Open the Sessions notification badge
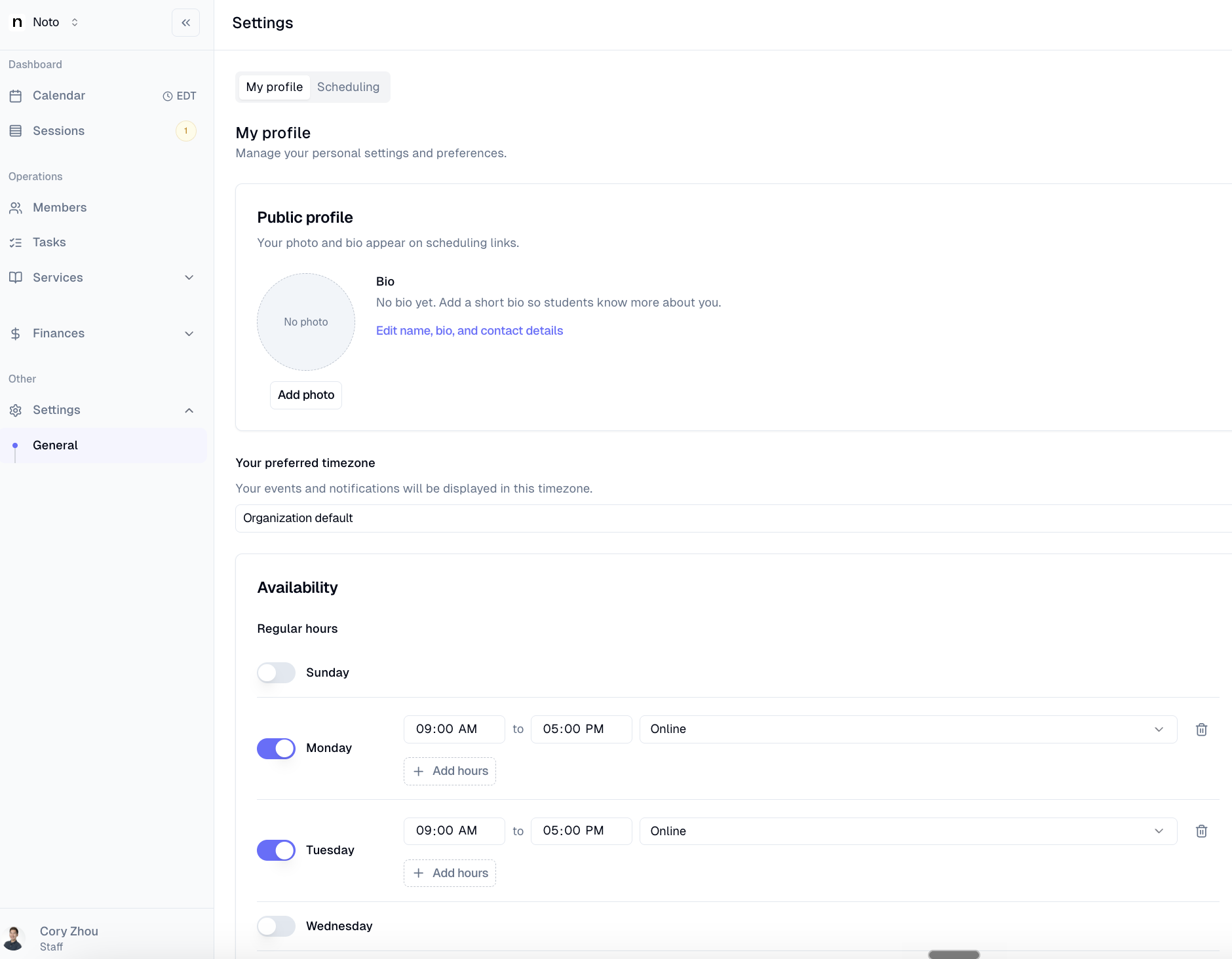The image size is (1232, 959). [x=186, y=131]
